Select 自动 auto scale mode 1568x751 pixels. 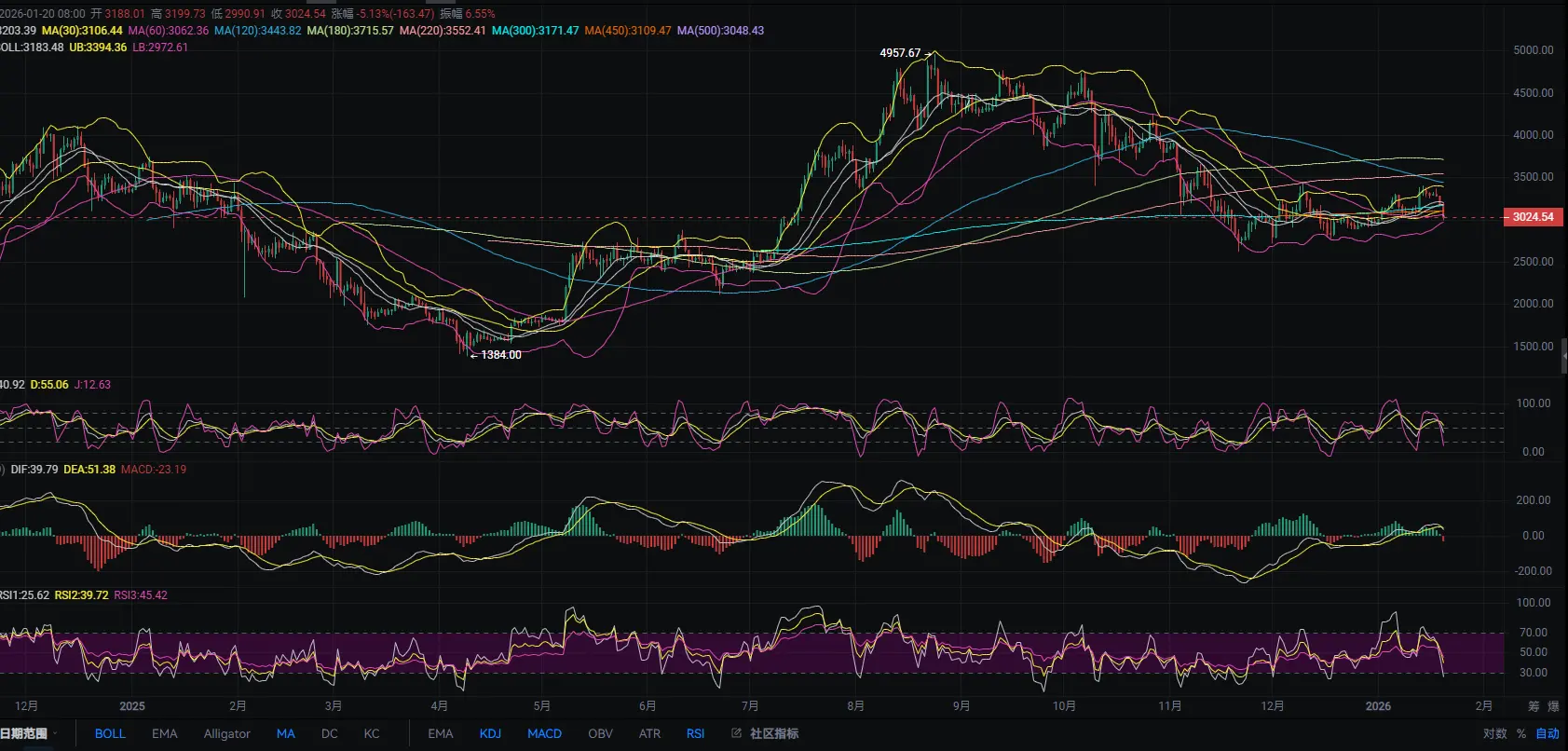coord(1548,733)
